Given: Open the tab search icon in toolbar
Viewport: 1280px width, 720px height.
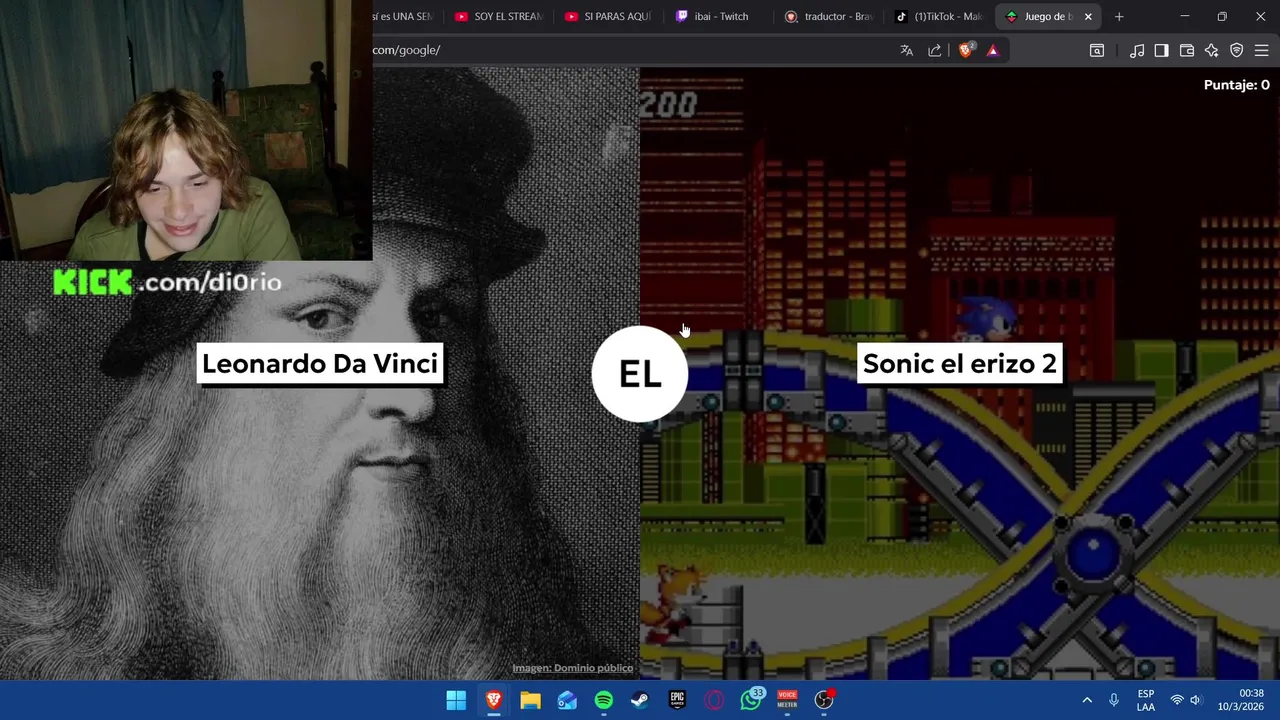Looking at the screenshot, I should 1097,50.
